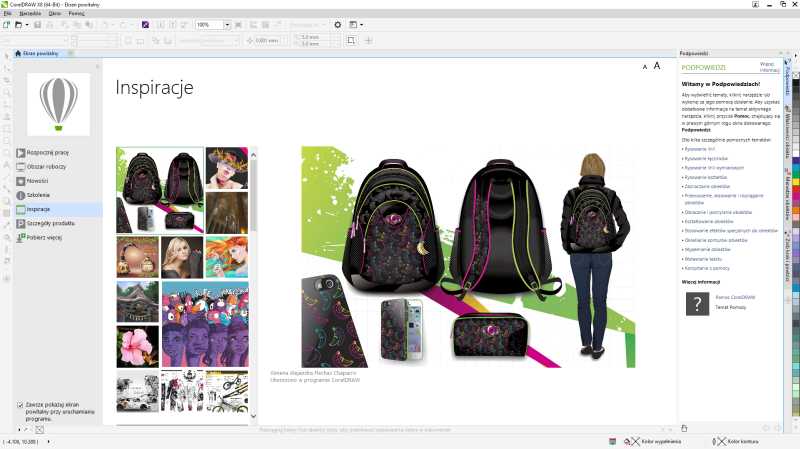Click the 'Szkolenia' info icon
800x449 pixels.
pos(20,195)
